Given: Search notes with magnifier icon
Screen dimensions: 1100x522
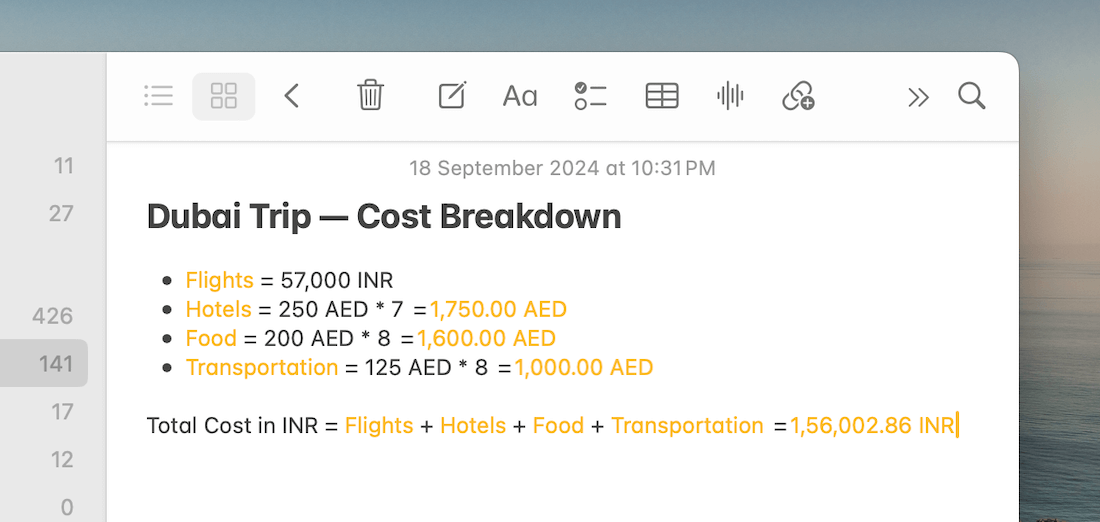Looking at the screenshot, I should click(972, 96).
